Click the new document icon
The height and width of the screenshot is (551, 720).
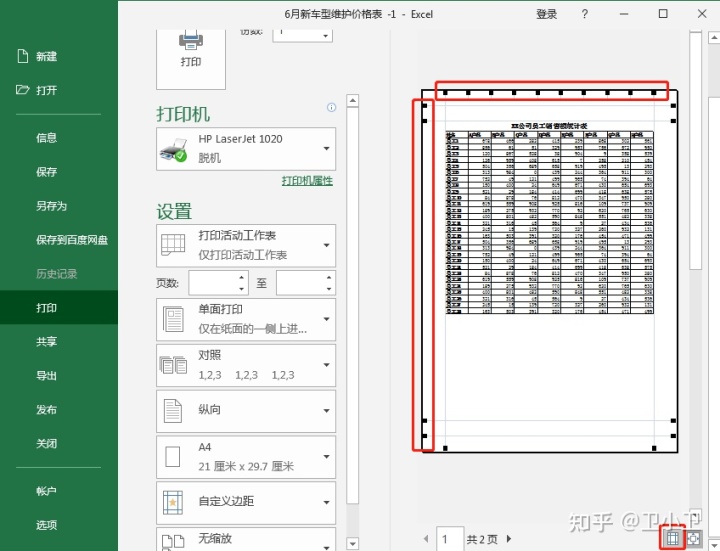(x=22, y=56)
